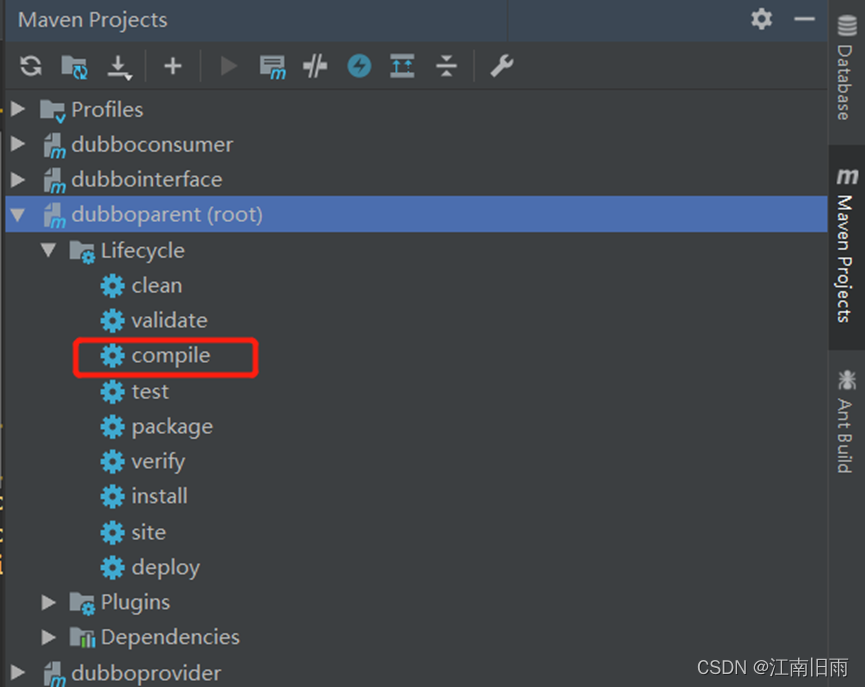Click gear icon beside compile

tap(113, 356)
